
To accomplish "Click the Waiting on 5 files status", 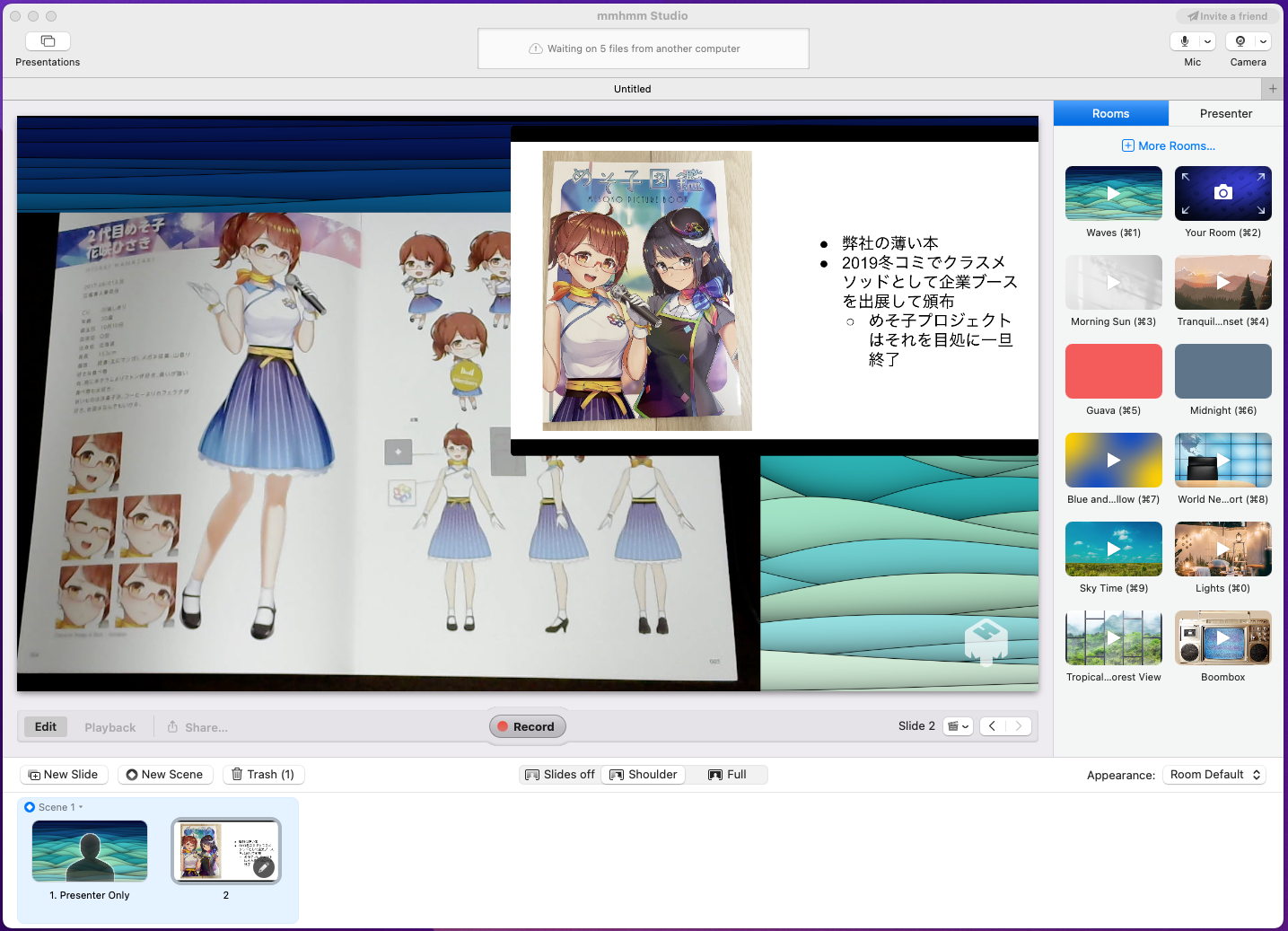I will (644, 48).
